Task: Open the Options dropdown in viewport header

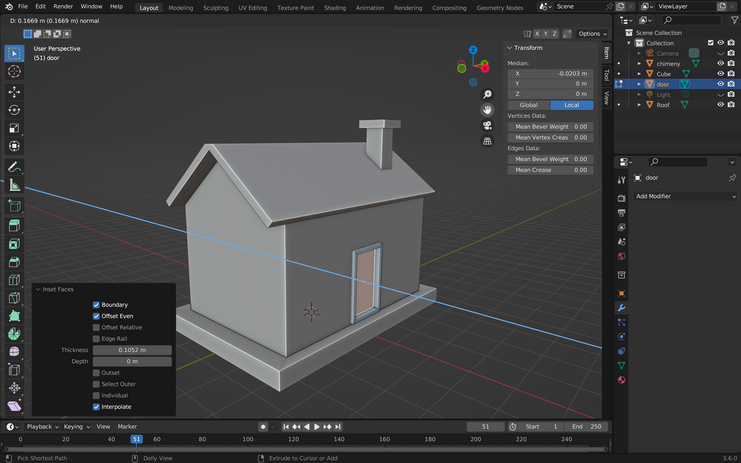Action: click(593, 34)
